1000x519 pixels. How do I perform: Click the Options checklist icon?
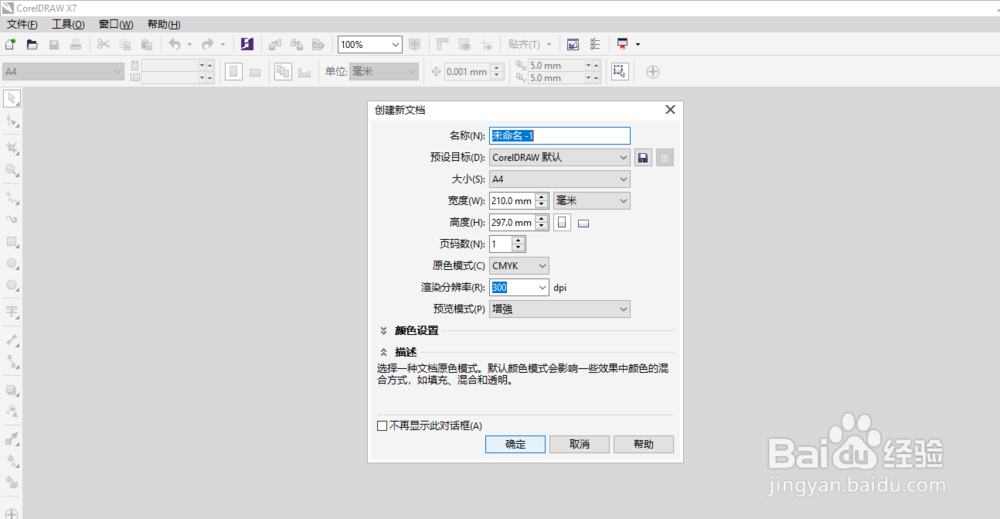594,45
